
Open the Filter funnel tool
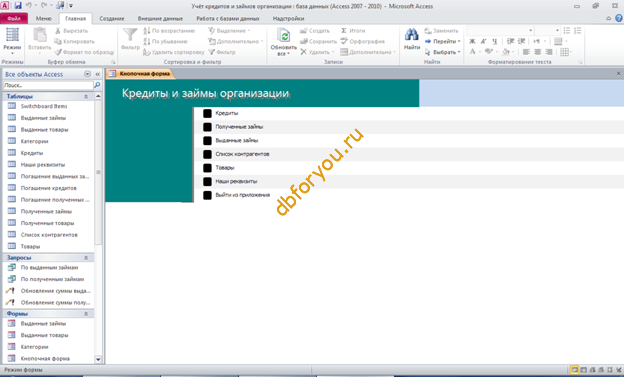pos(130,35)
